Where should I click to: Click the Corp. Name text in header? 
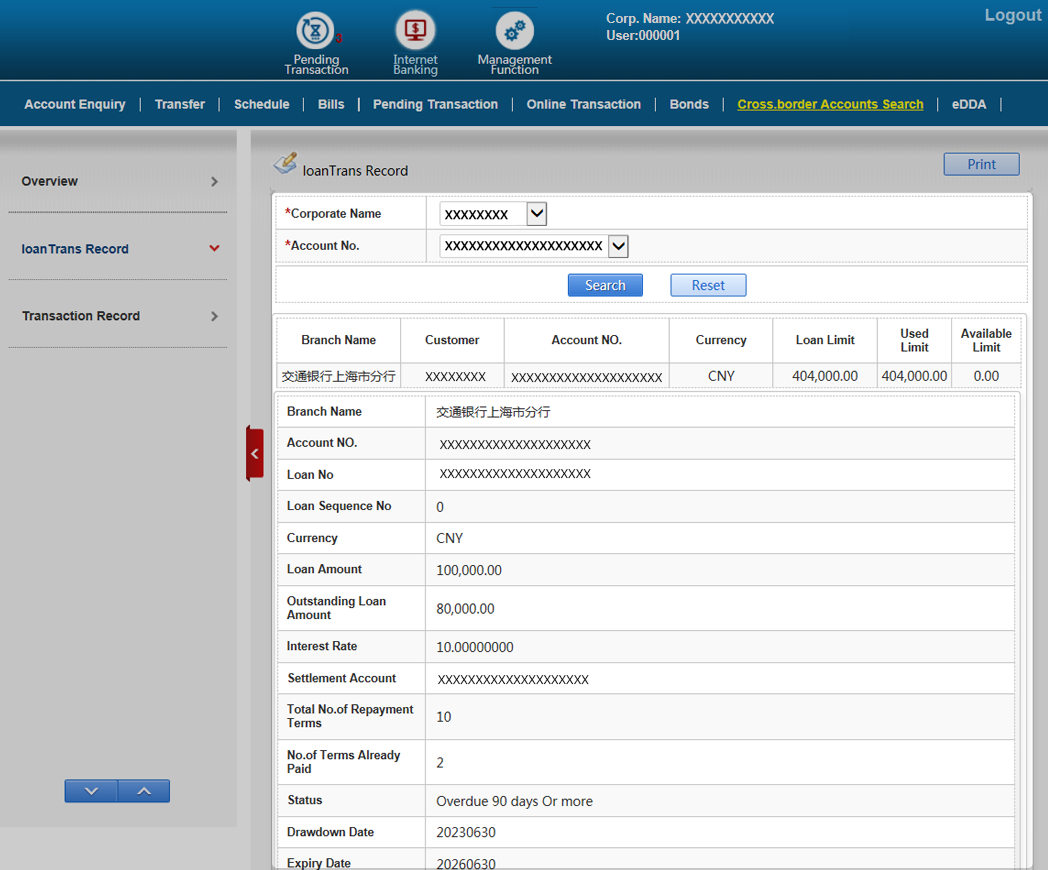[690, 19]
